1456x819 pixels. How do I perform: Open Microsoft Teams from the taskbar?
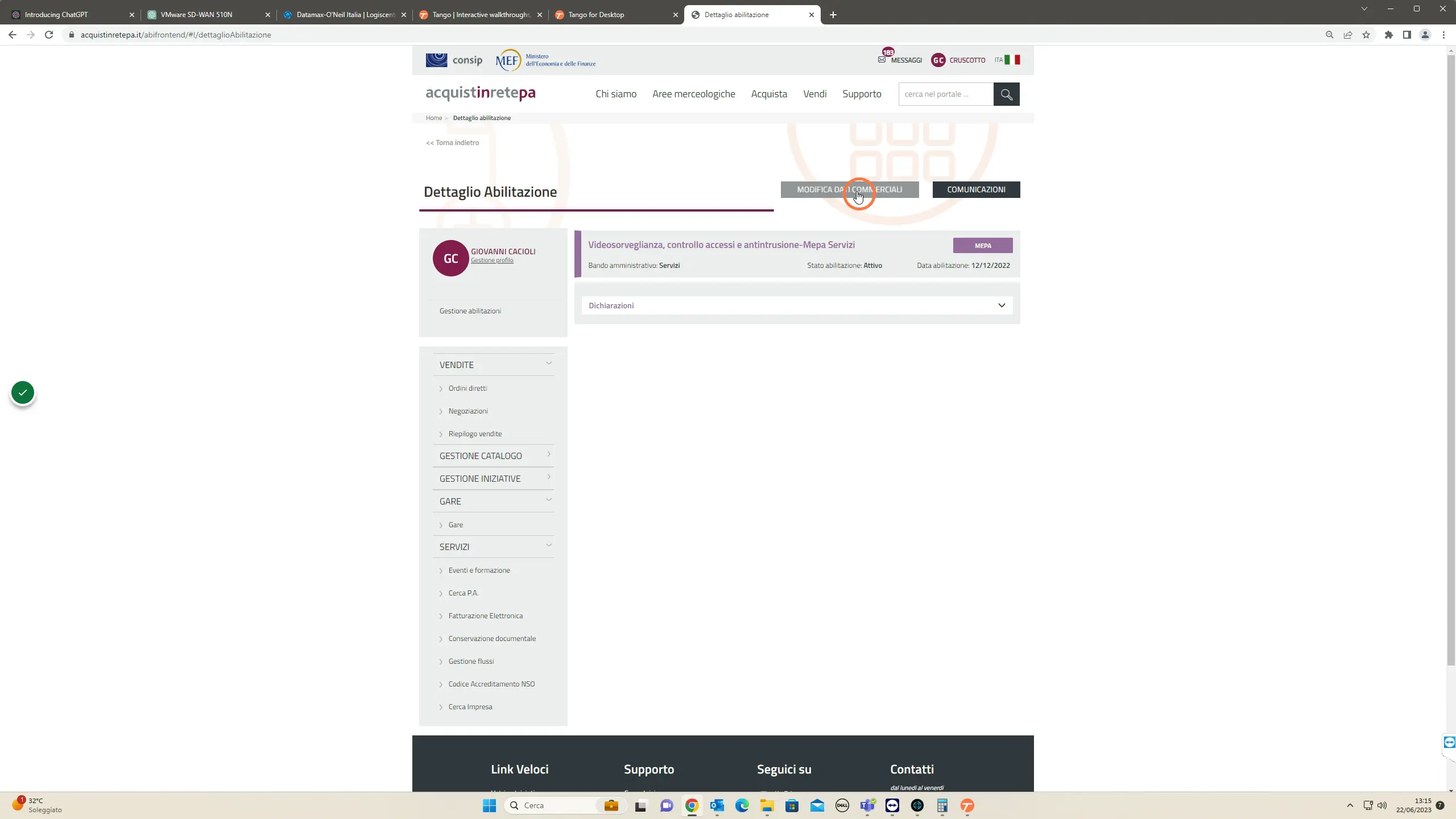coord(867,805)
